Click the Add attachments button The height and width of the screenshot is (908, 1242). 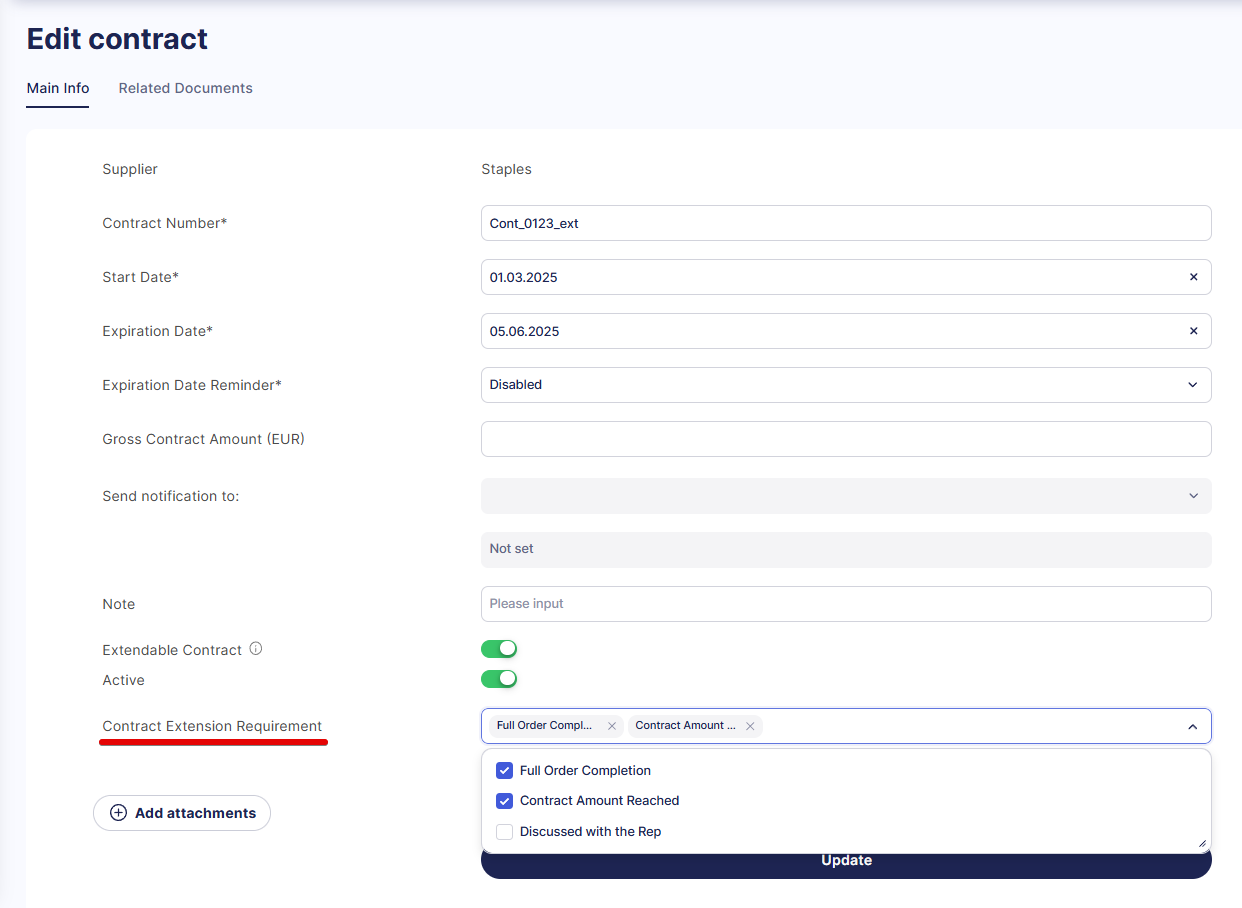click(x=182, y=813)
